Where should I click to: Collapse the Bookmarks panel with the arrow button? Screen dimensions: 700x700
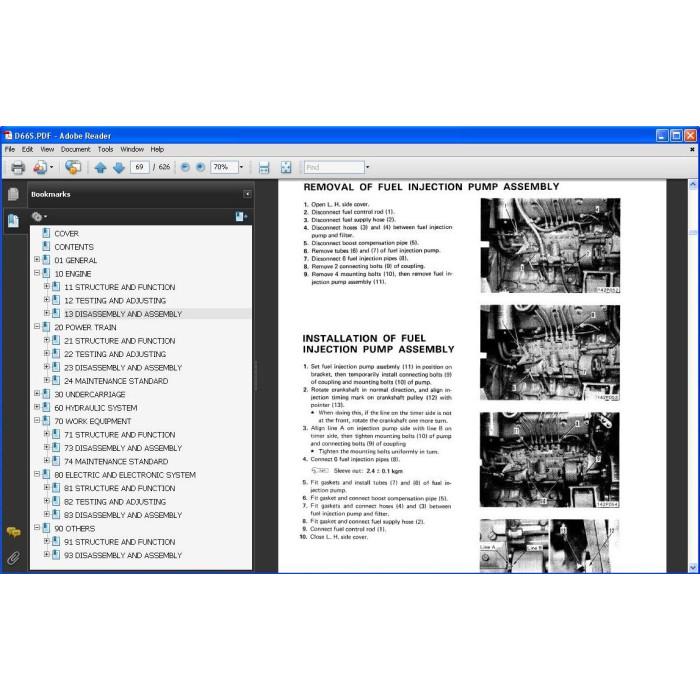click(x=247, y=194)
